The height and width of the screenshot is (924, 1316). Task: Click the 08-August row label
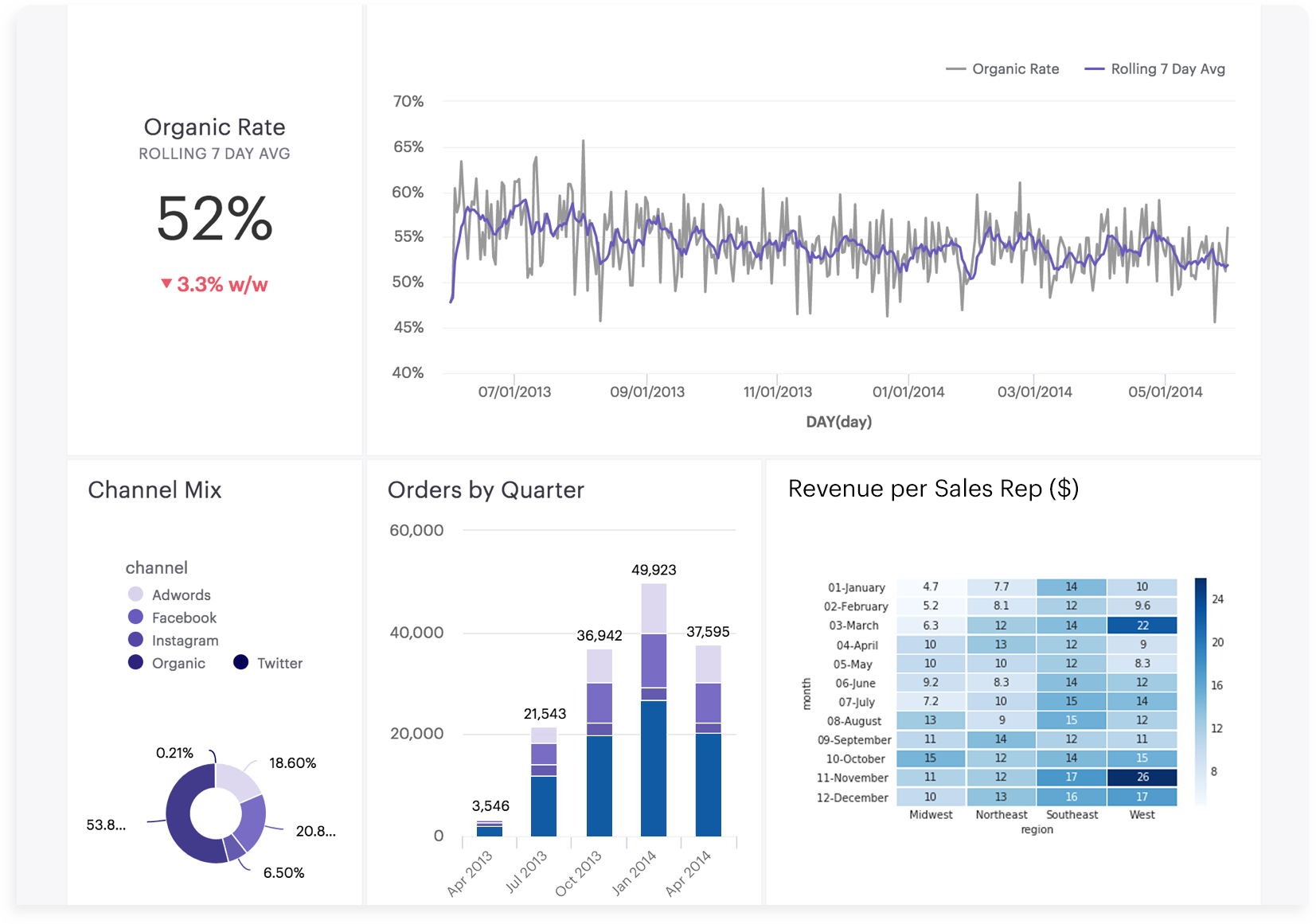pos(854,721)
